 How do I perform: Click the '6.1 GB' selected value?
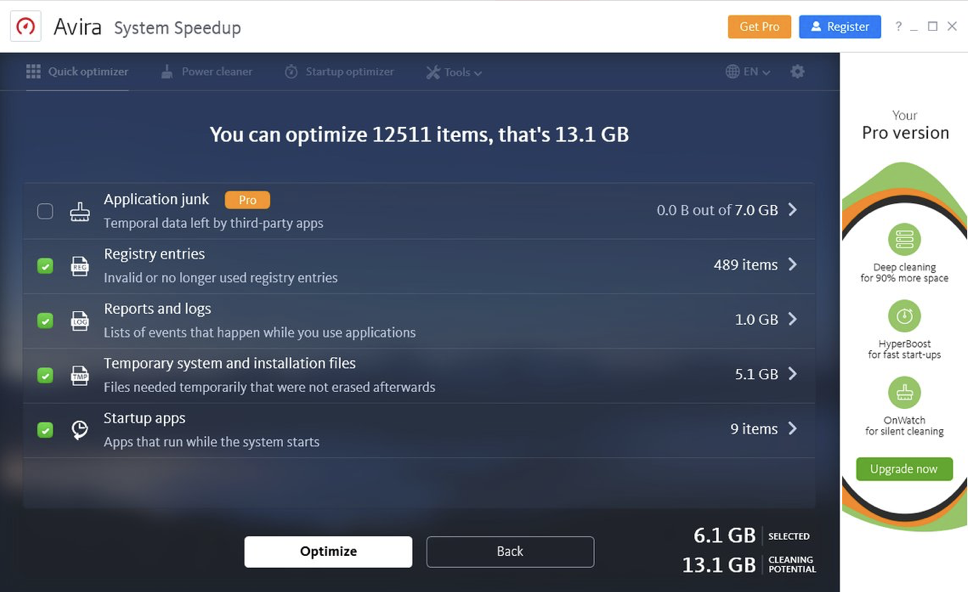pos(724,535)
